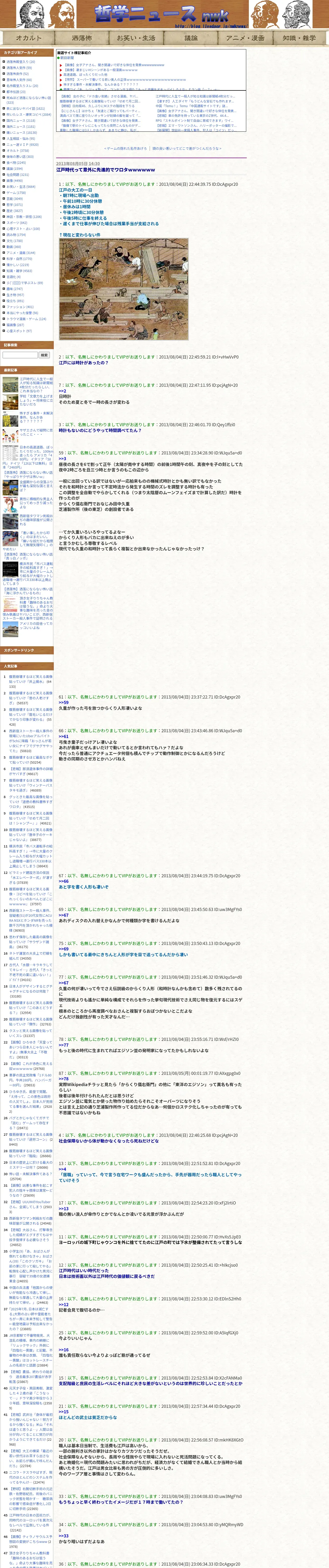Open category 哲学 (1071)
This screenshot has width=329, height=1568.
click(x=15, y=205)
